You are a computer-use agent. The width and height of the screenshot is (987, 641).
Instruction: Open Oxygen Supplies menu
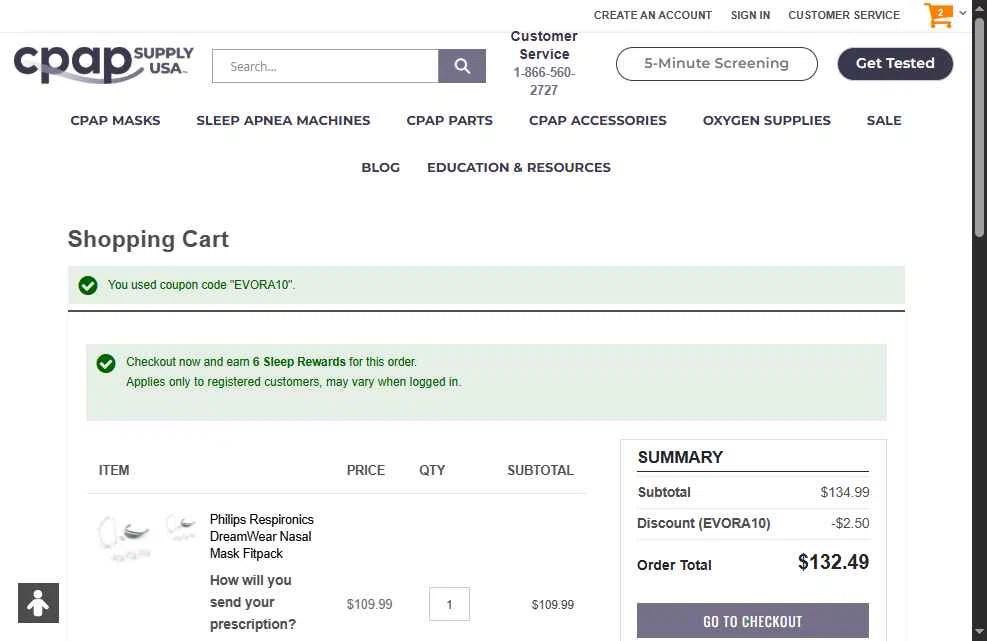coord(767,120)
